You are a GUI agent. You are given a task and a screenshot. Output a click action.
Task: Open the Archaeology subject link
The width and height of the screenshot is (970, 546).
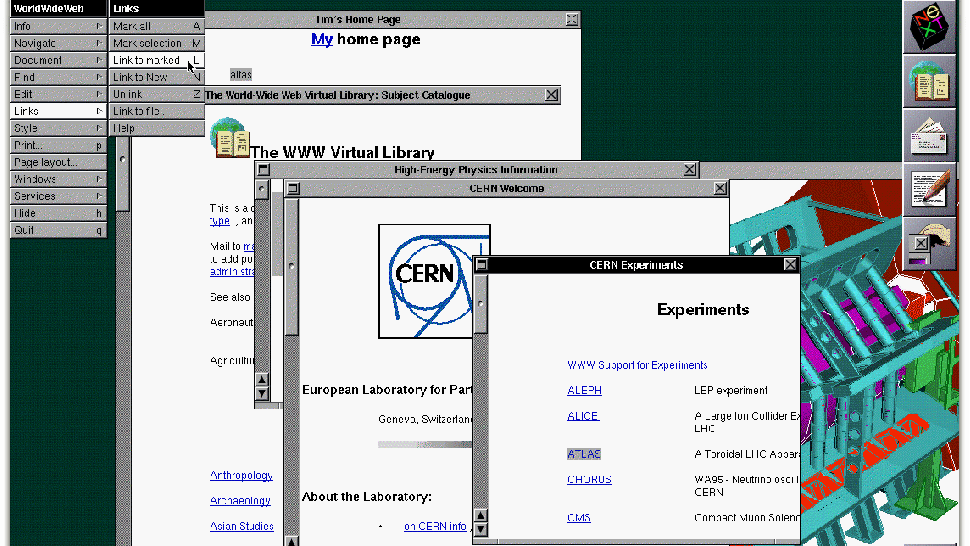click(240, 500)
